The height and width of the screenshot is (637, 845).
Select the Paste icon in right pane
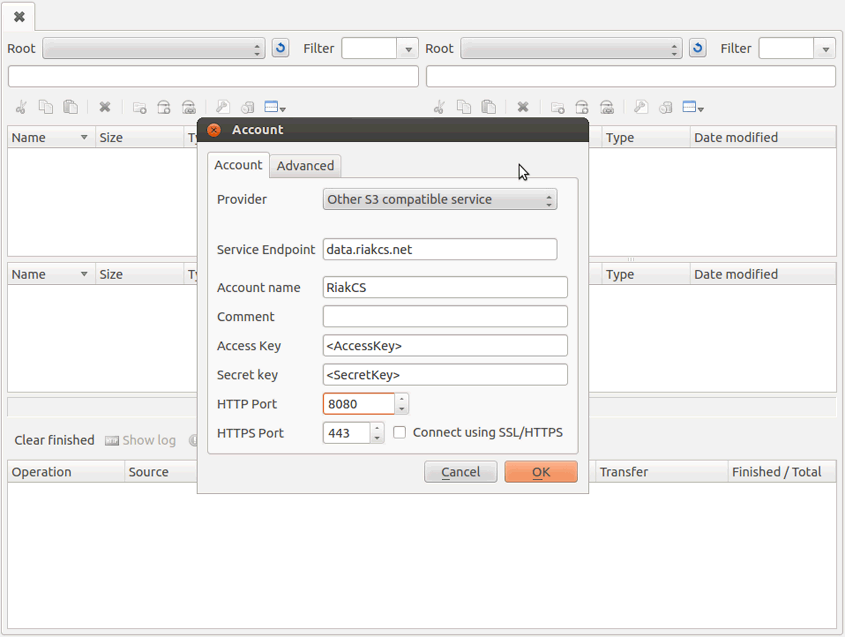pyautogui.click(x=489, y=107)
